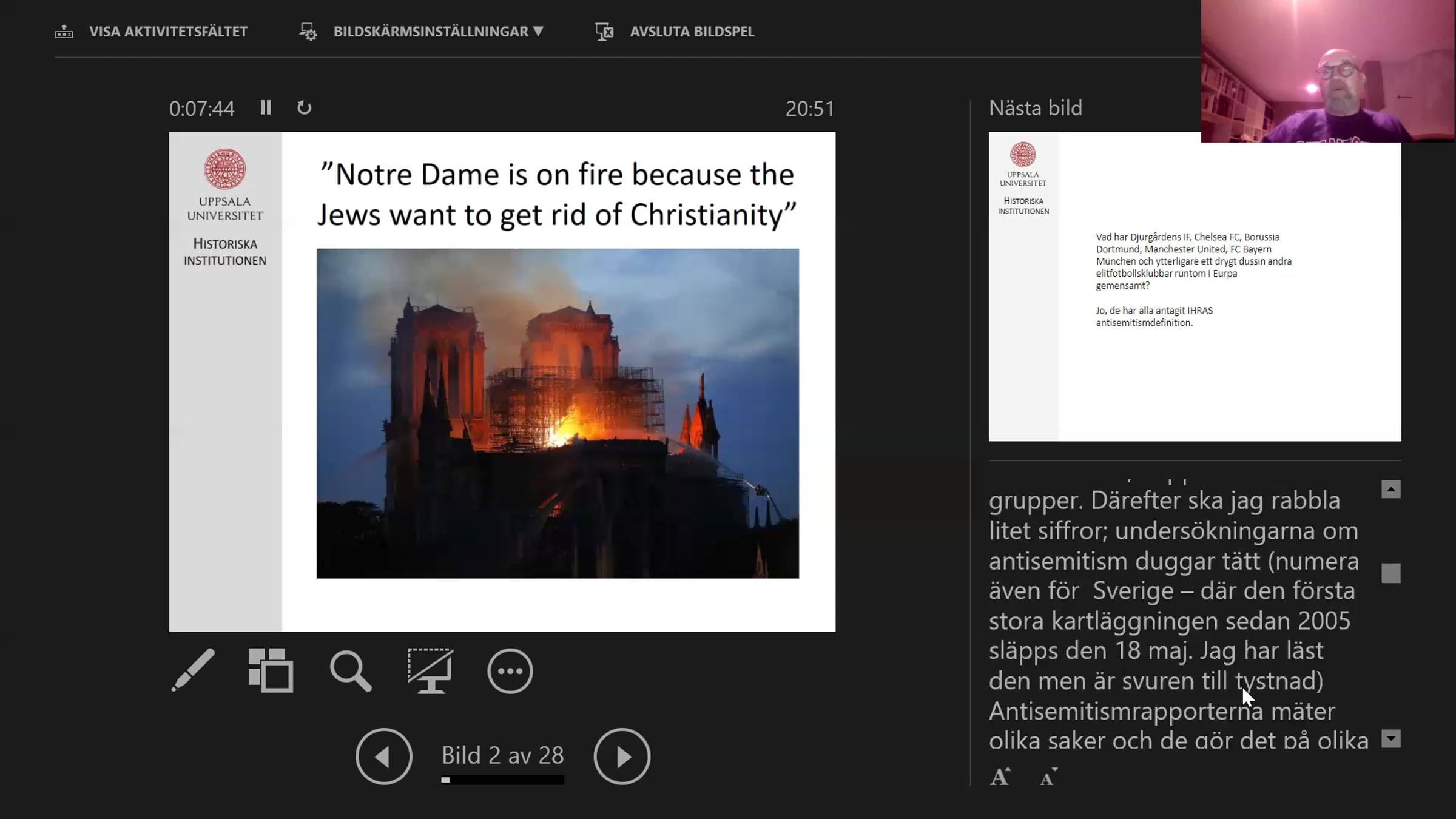Click the presenter webcam video overlay
1456x819 pixels.
click(x=1327, y=71)
